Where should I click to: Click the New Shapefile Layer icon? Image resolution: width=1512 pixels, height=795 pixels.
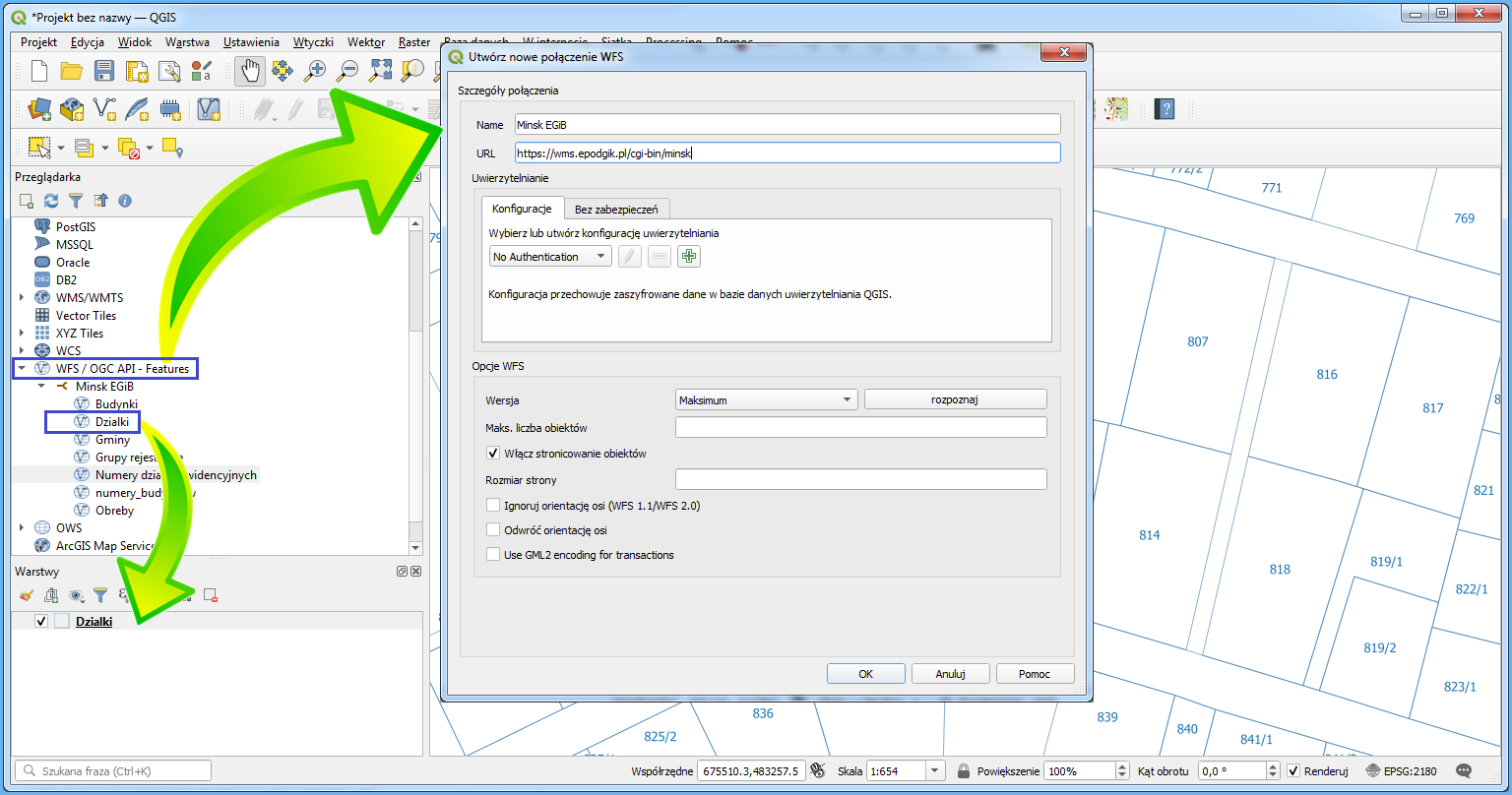click(104, 108)
